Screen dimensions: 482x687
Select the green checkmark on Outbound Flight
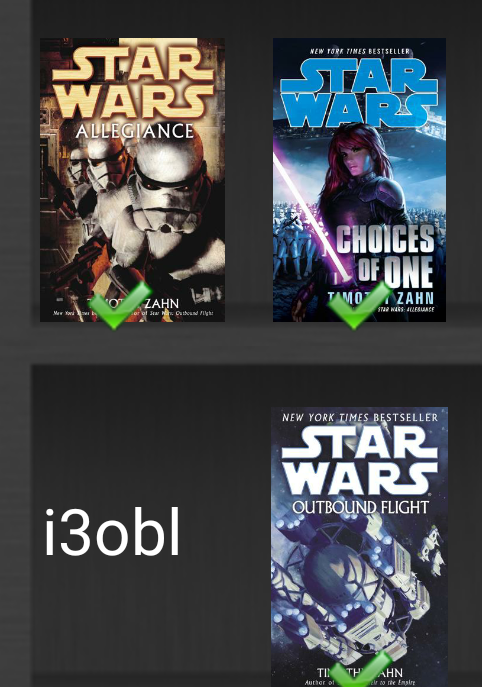pos(359,669)
